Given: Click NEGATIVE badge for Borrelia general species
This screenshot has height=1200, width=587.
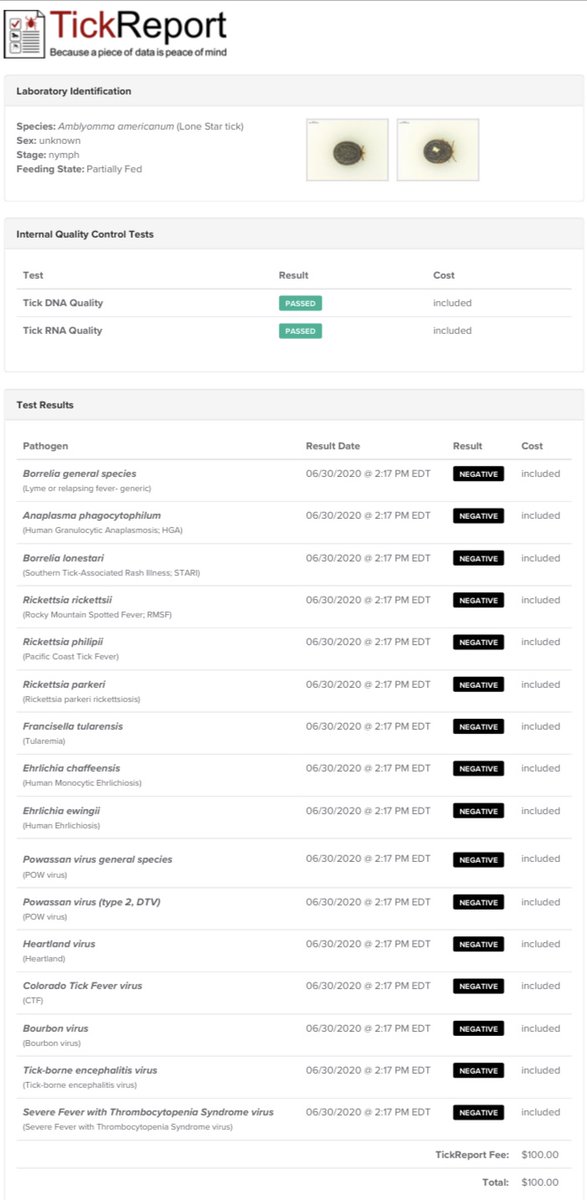Looking at the screenshot, I should click(478, 474).
